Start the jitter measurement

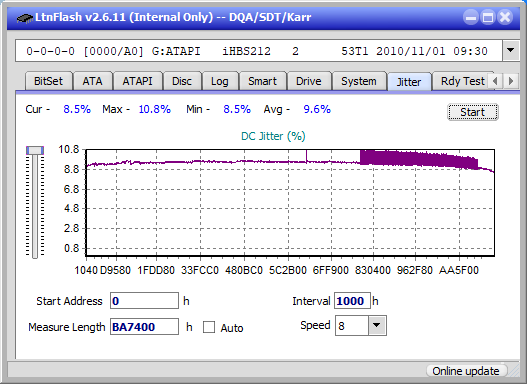473,112
